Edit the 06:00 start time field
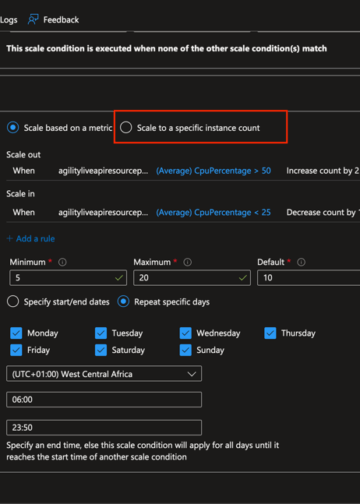 click(x=104, y=399)
